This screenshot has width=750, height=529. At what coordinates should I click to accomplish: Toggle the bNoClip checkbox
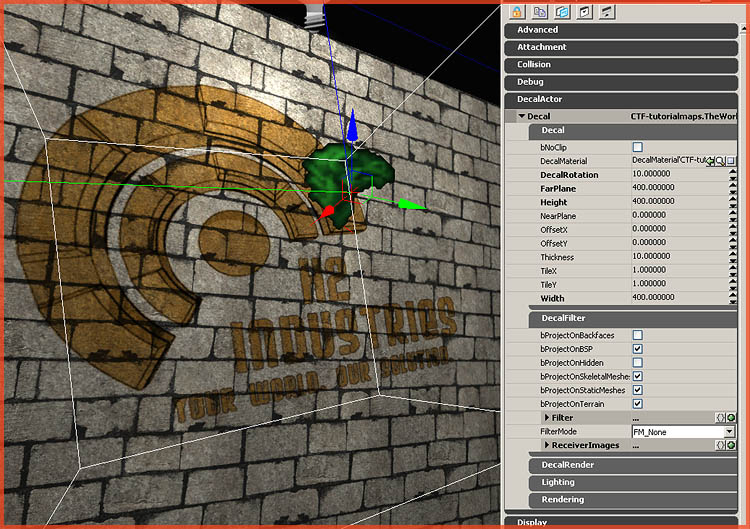tap(638, 147)
